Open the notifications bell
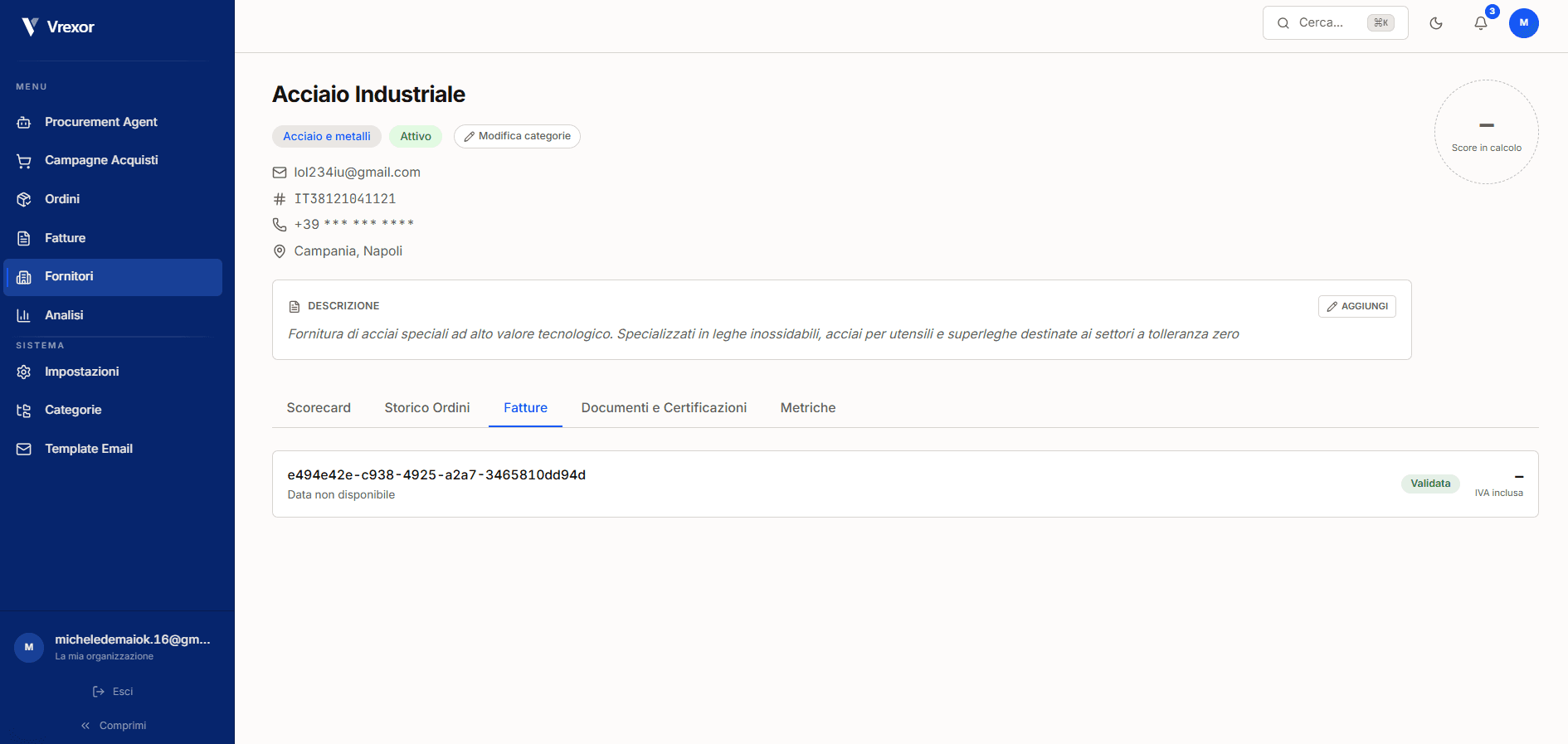Viewport: 1568px width, 744px height. coord(1481,23)
